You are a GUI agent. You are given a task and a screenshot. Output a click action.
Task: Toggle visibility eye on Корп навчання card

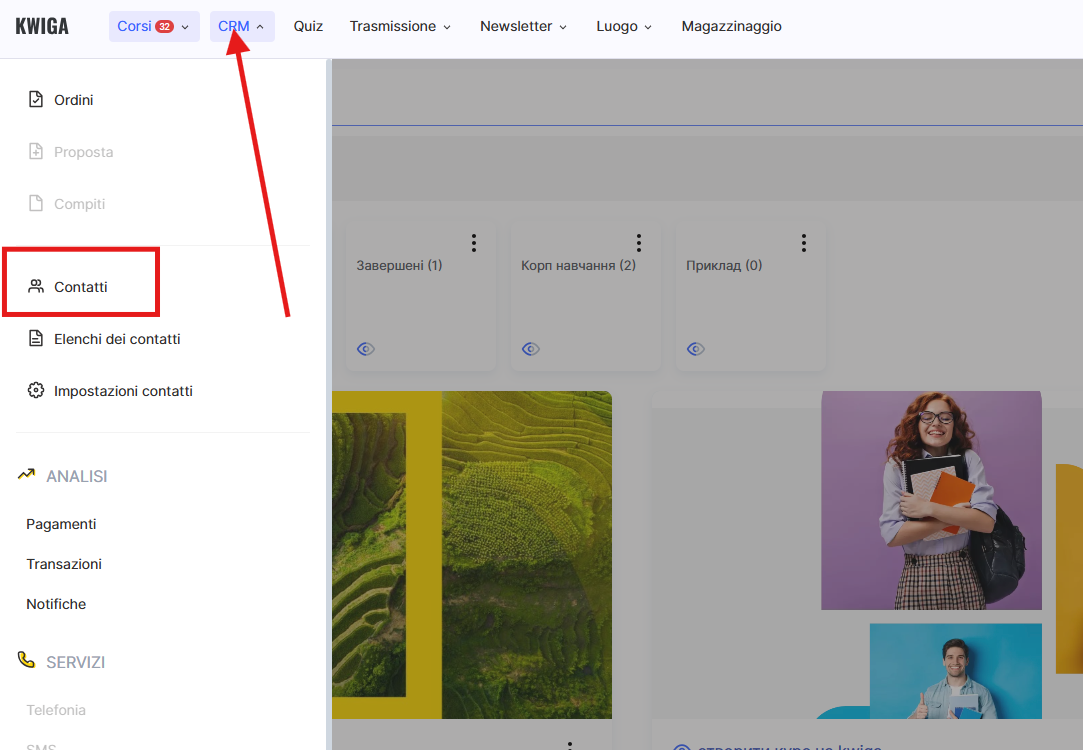[531, 349]
